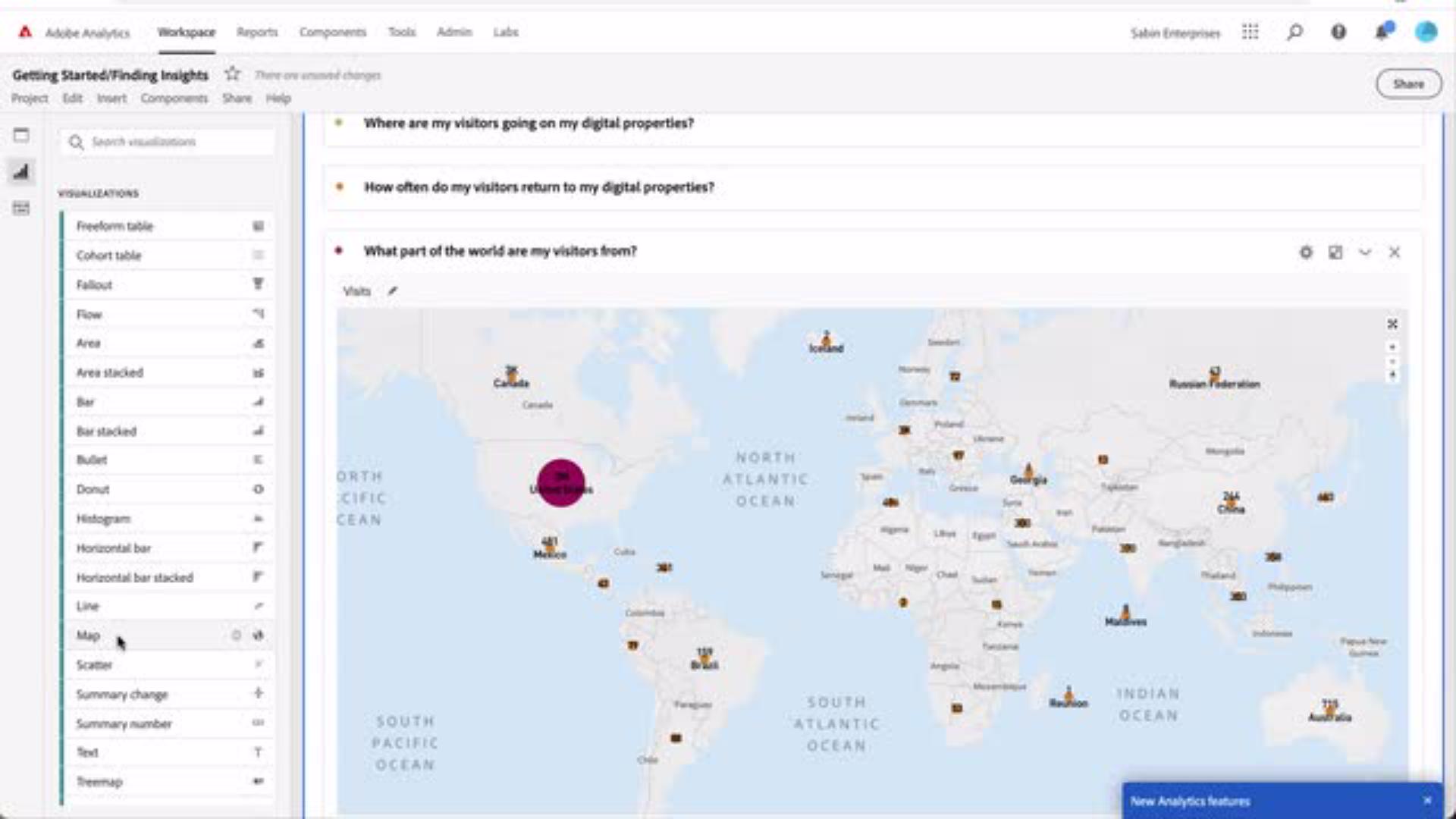
Task: Open the notifications bell icon
Action: click(1382, 32)
